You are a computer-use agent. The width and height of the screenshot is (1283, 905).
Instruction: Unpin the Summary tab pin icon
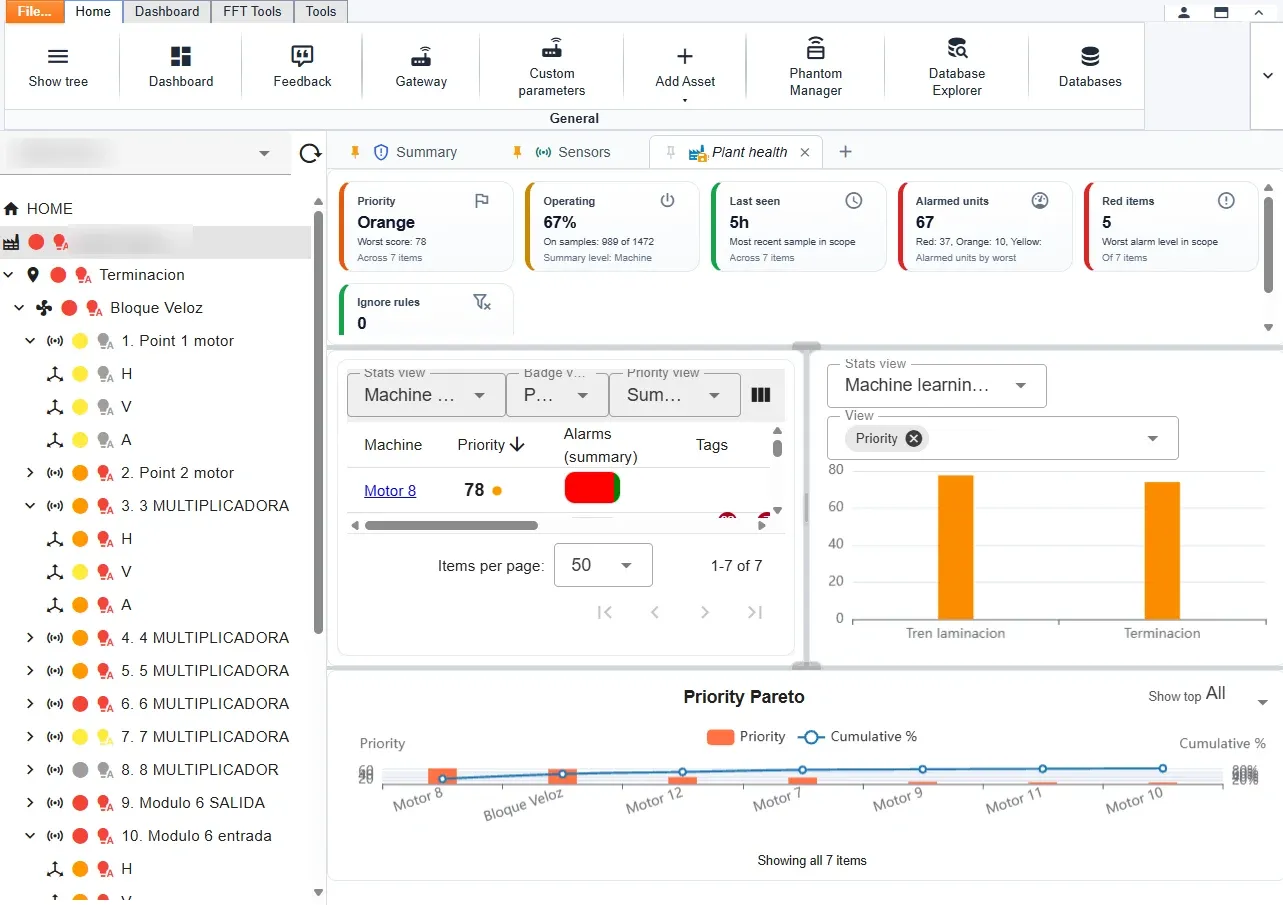pos(355,152)
